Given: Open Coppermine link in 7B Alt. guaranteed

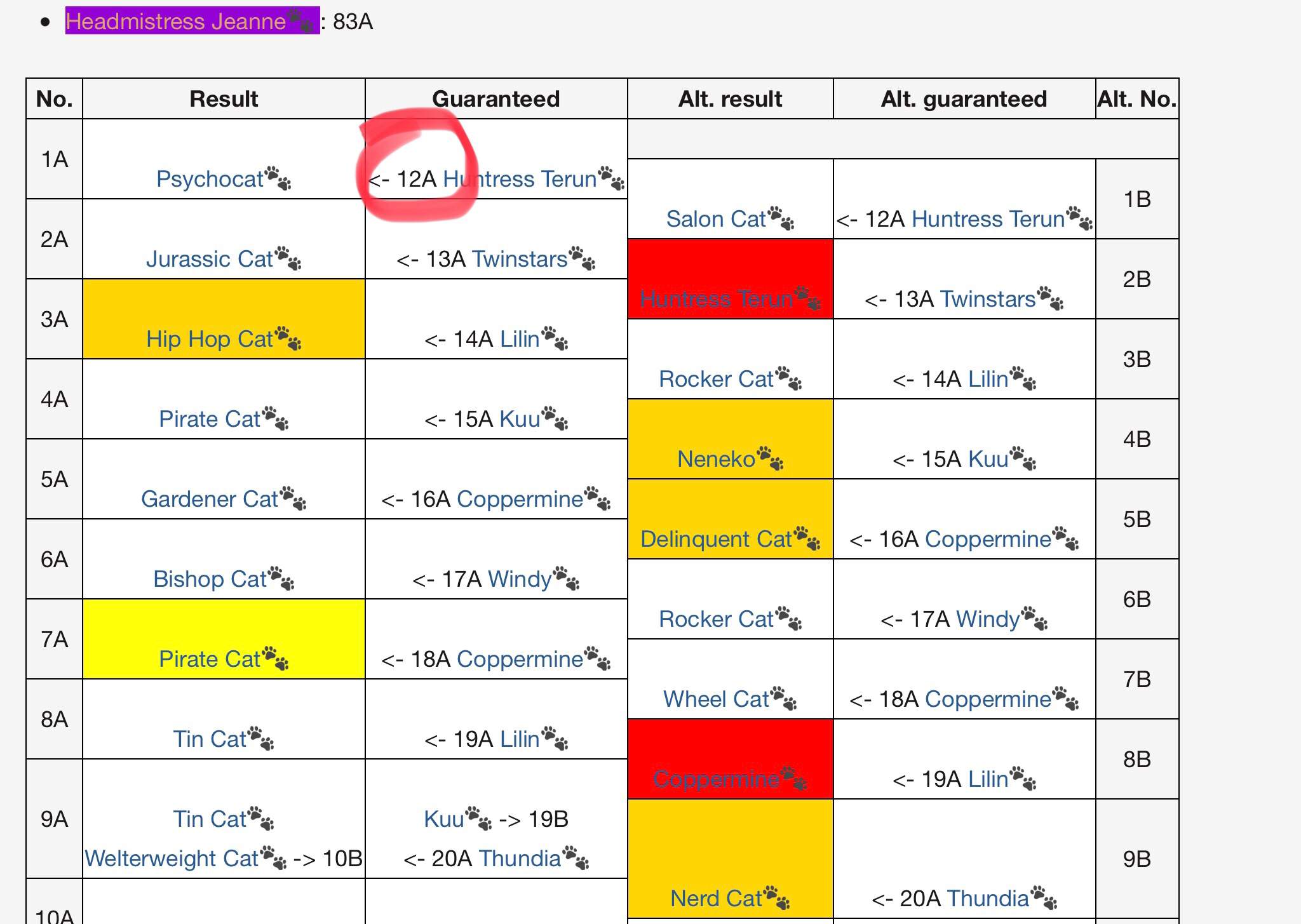Looking at the screenshot, I should click(x=988, y=699).
